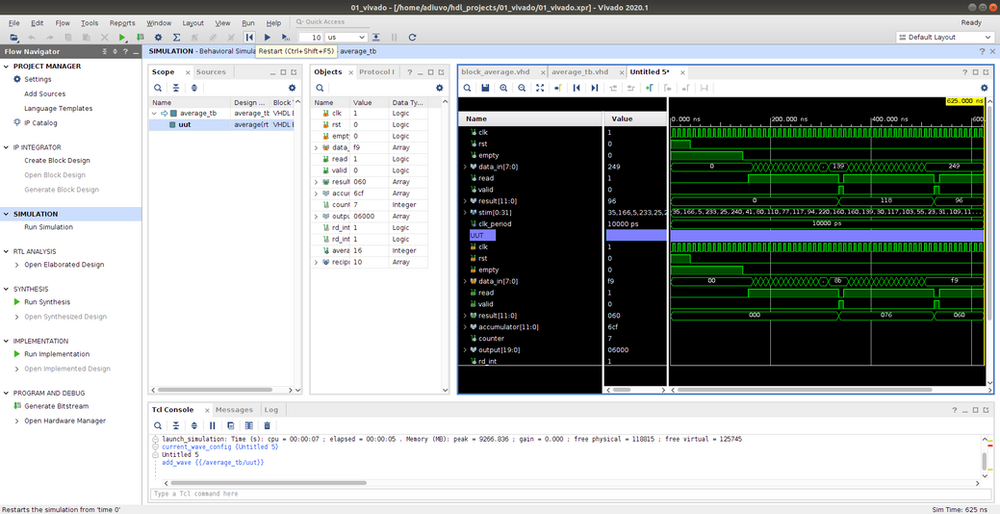Viewport: 1000px width, 514px height.
Task: Click the Restart simulation icon
Action: [x=250, y=37]
